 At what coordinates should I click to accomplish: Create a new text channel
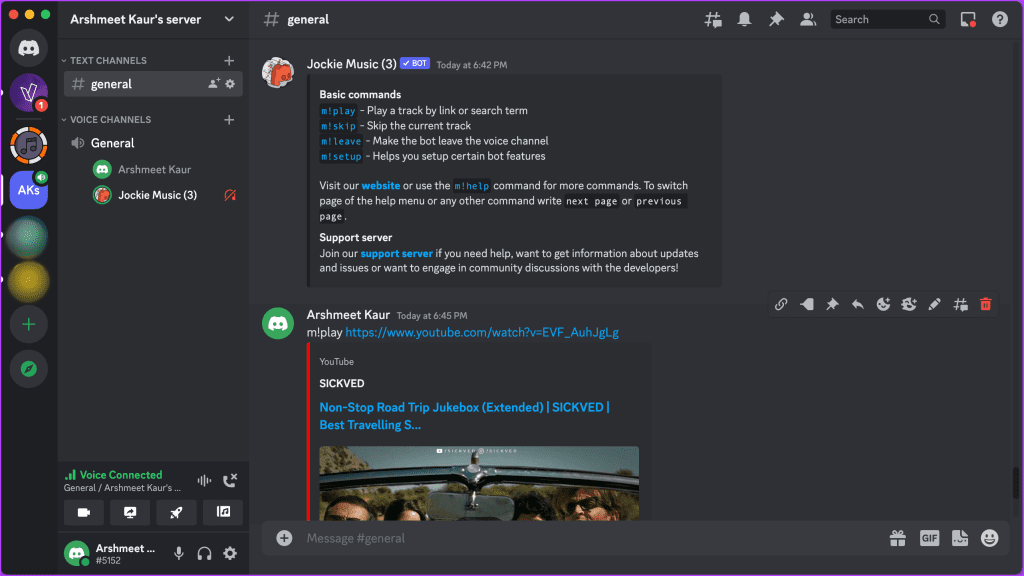[x=229, y=61]
